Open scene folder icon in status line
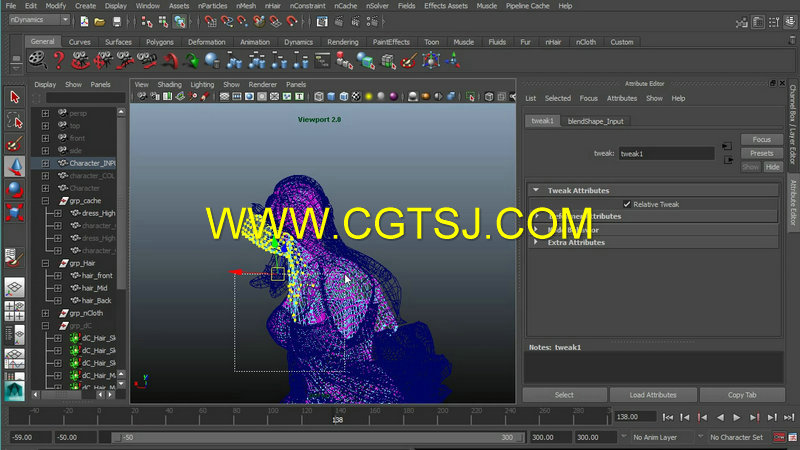Image resolution: width=800 pixels, height=450 pixels. coord(99,21)
